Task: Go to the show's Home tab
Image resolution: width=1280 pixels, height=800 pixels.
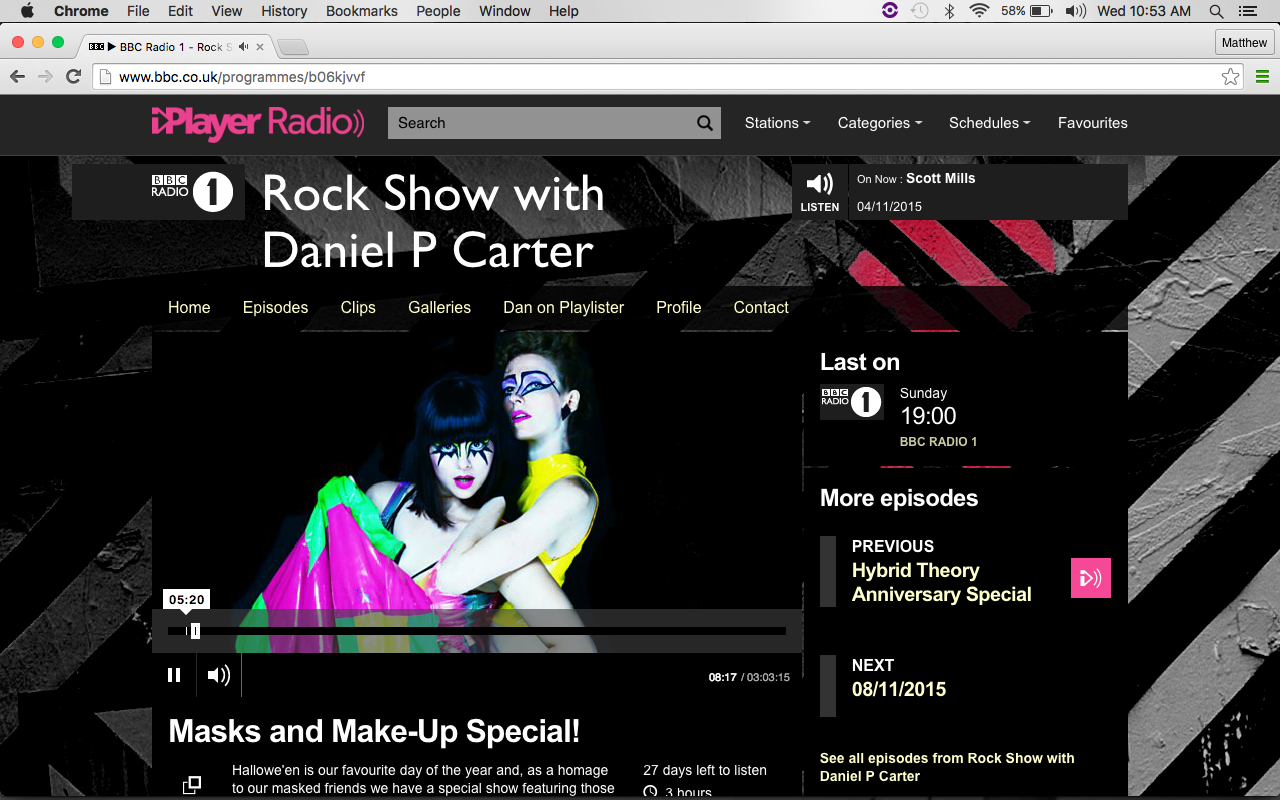Action: click(189, 307)
